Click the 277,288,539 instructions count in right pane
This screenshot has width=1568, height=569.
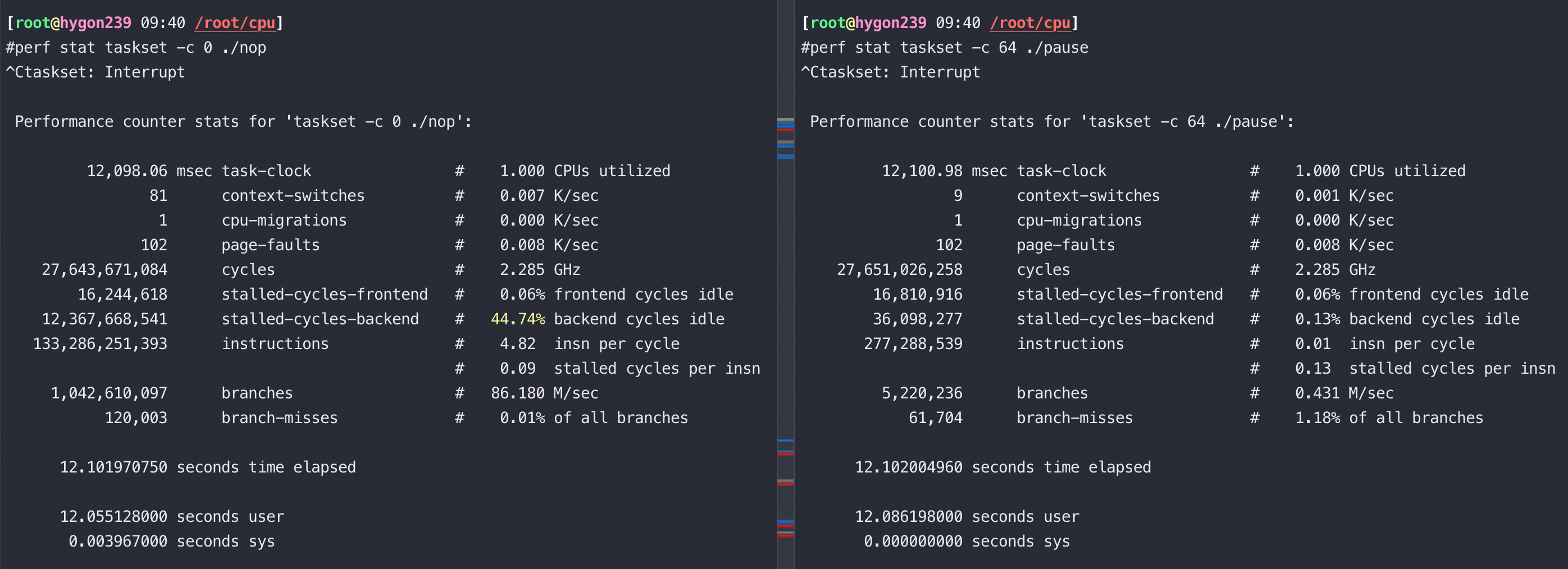pos(913,344)
